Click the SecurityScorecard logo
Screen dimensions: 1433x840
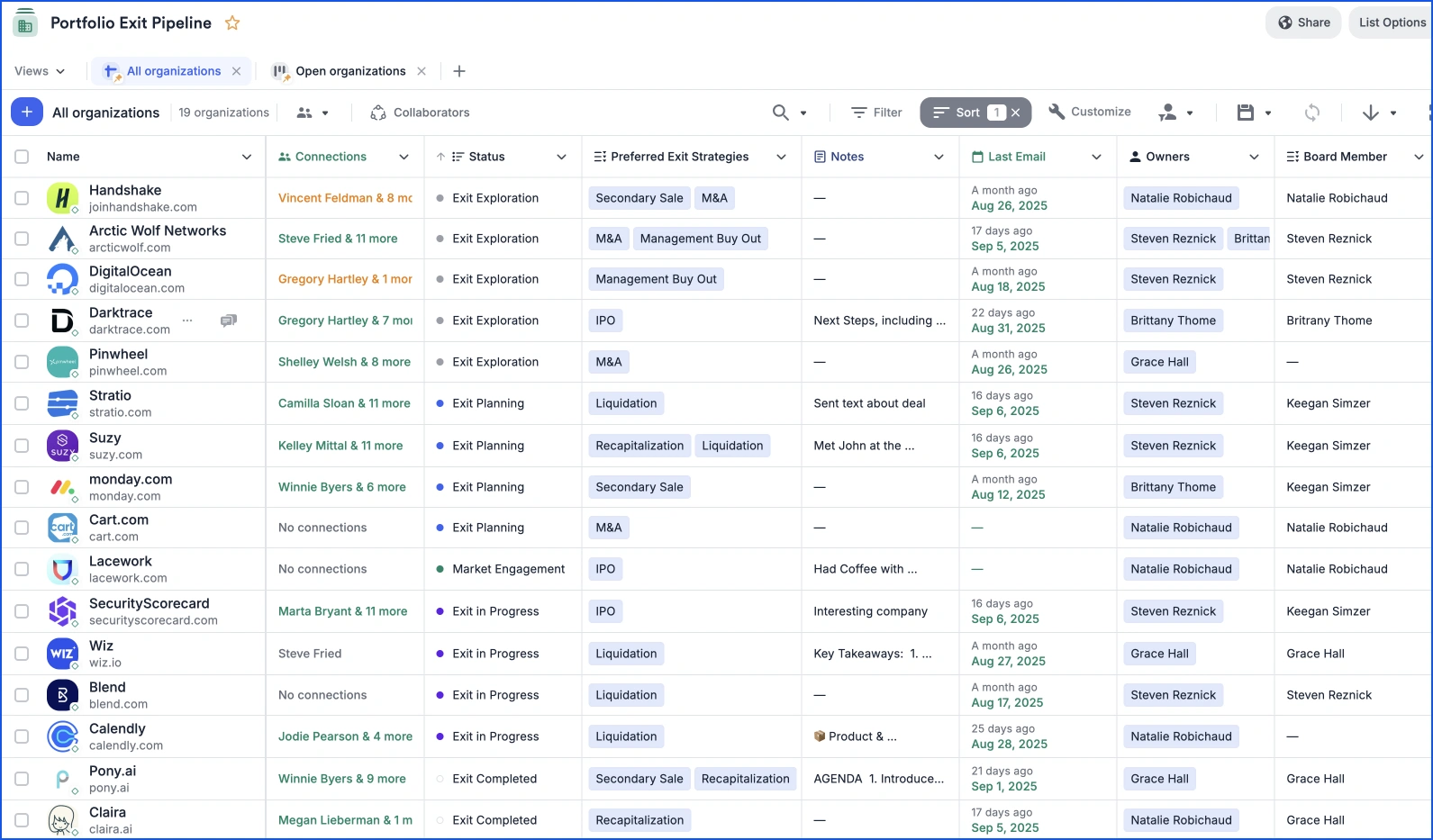[x=62, y=611]
